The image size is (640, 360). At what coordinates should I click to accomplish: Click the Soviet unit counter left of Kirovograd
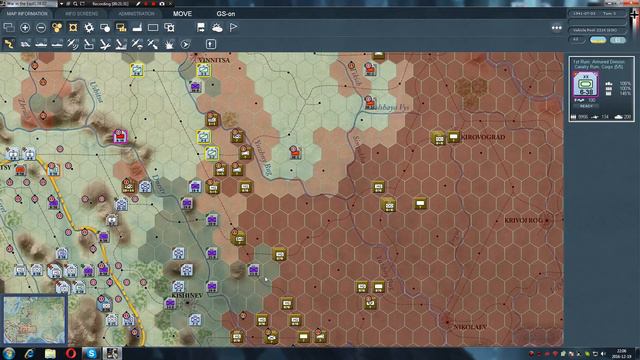439,138
